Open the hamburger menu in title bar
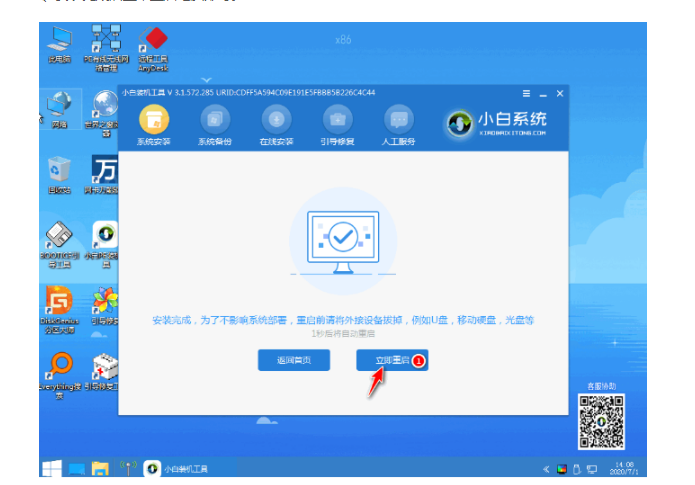This screenshot has height=485, width=695. 524,93
